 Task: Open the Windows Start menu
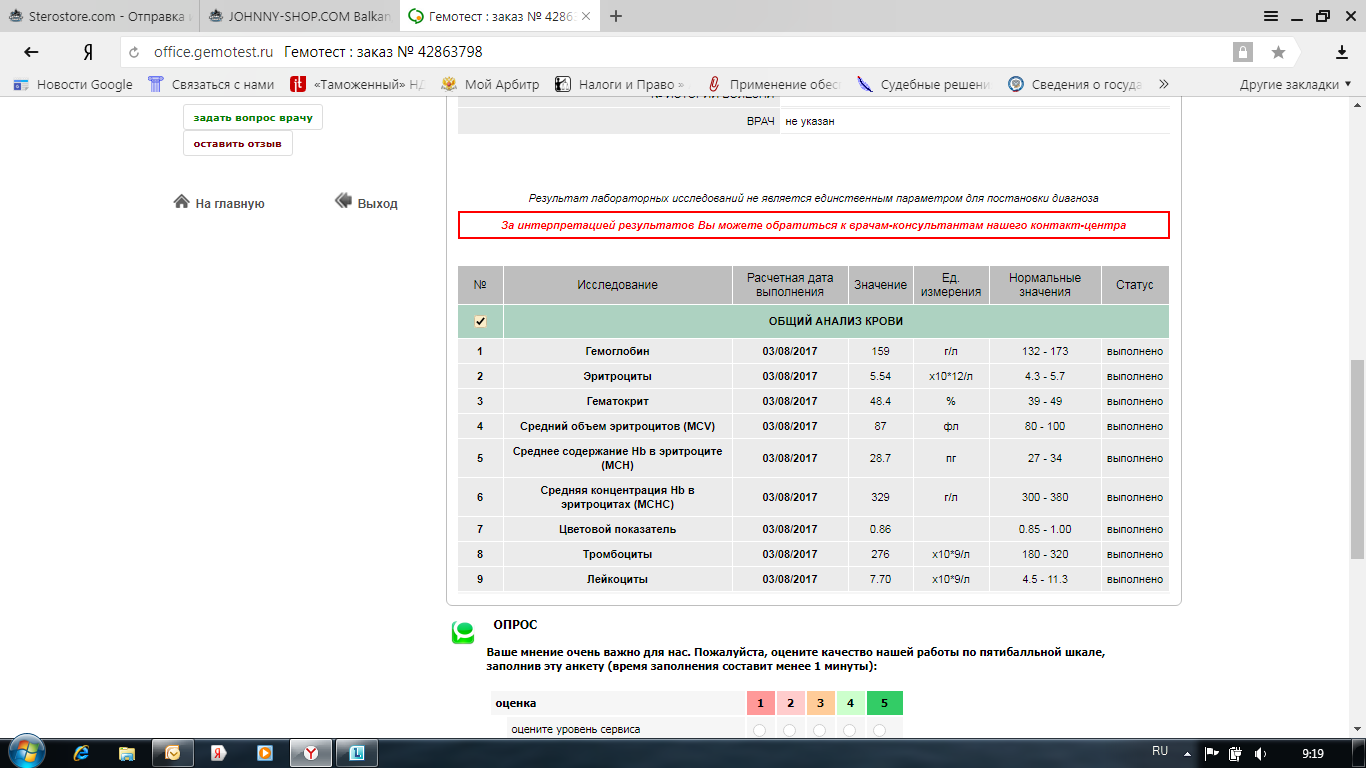26,752
